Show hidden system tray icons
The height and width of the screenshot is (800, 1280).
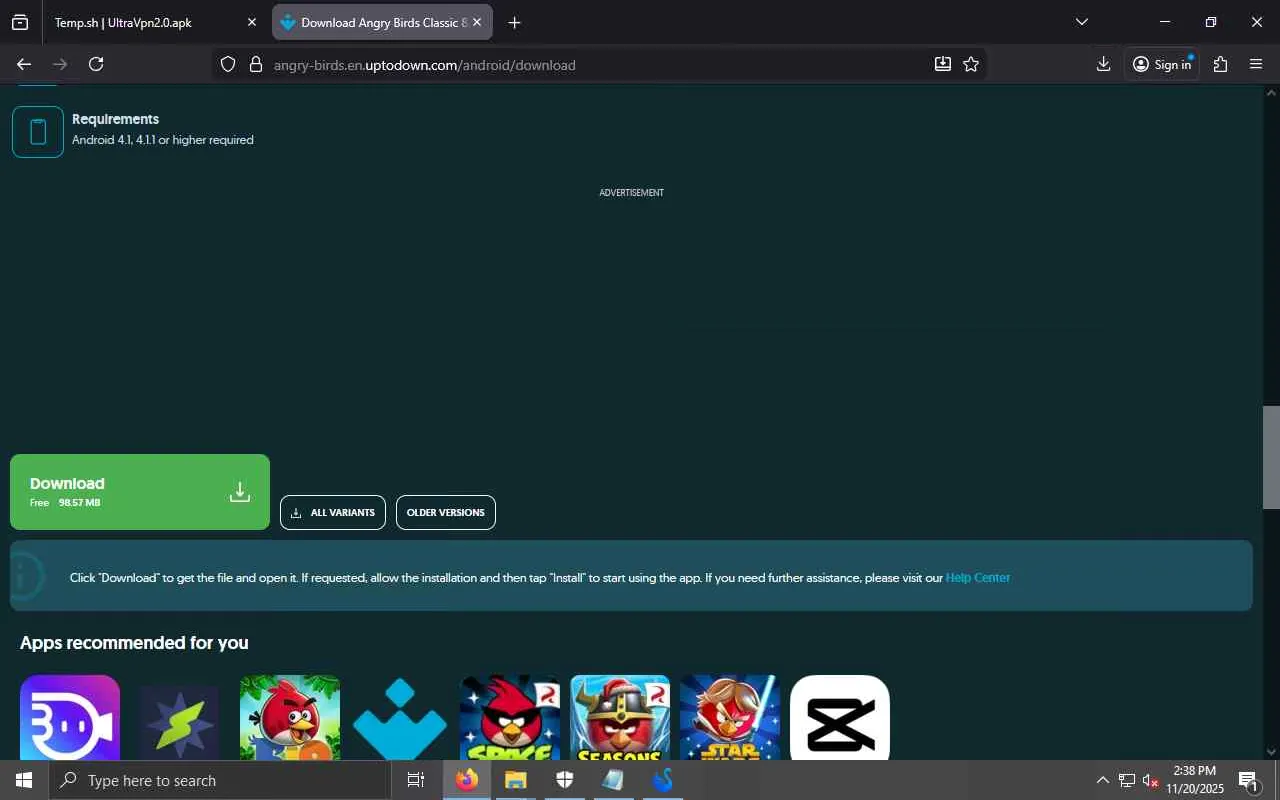1103,780
